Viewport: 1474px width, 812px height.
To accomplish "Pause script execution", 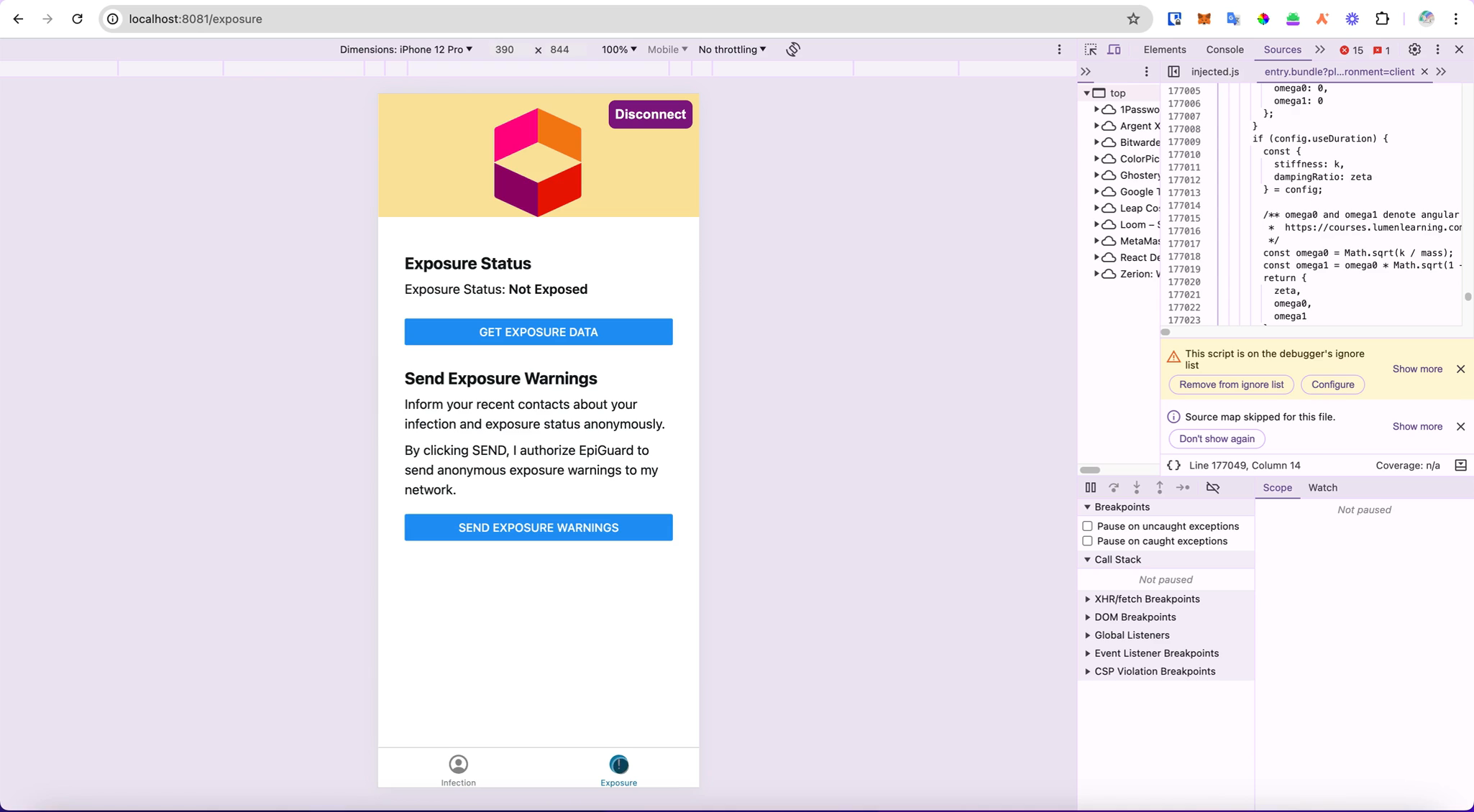I will pyautogui.click(x=1091, y=488).
